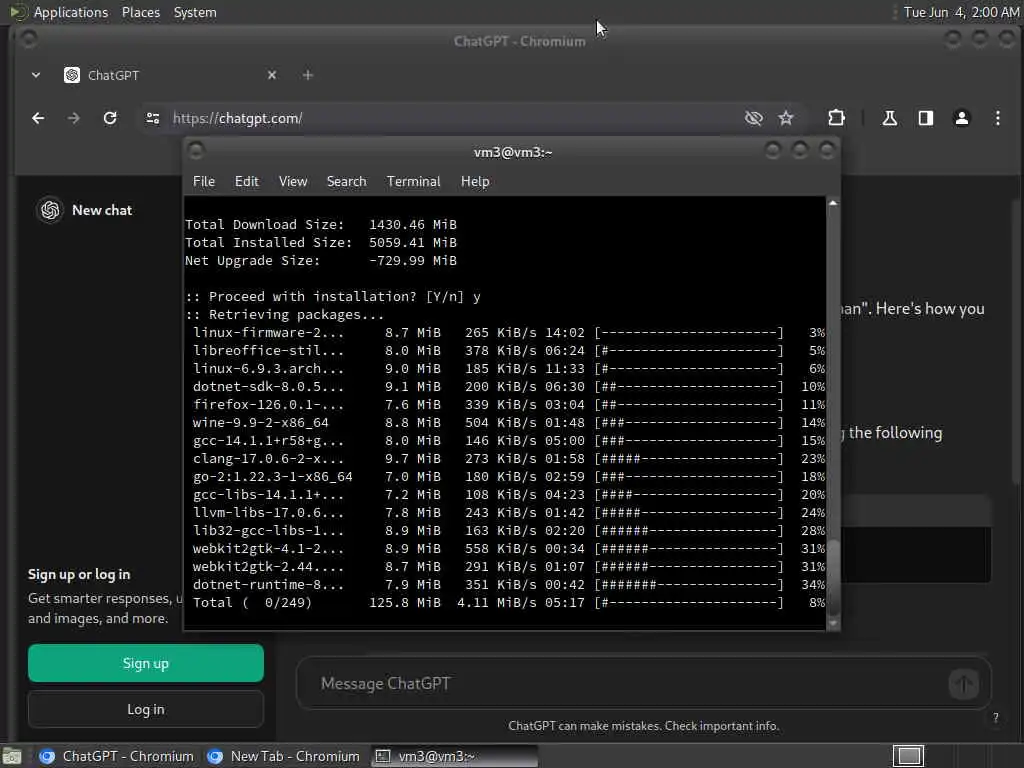View site information icon in address bar
The image size is (1024, 768).
[153, 118]
